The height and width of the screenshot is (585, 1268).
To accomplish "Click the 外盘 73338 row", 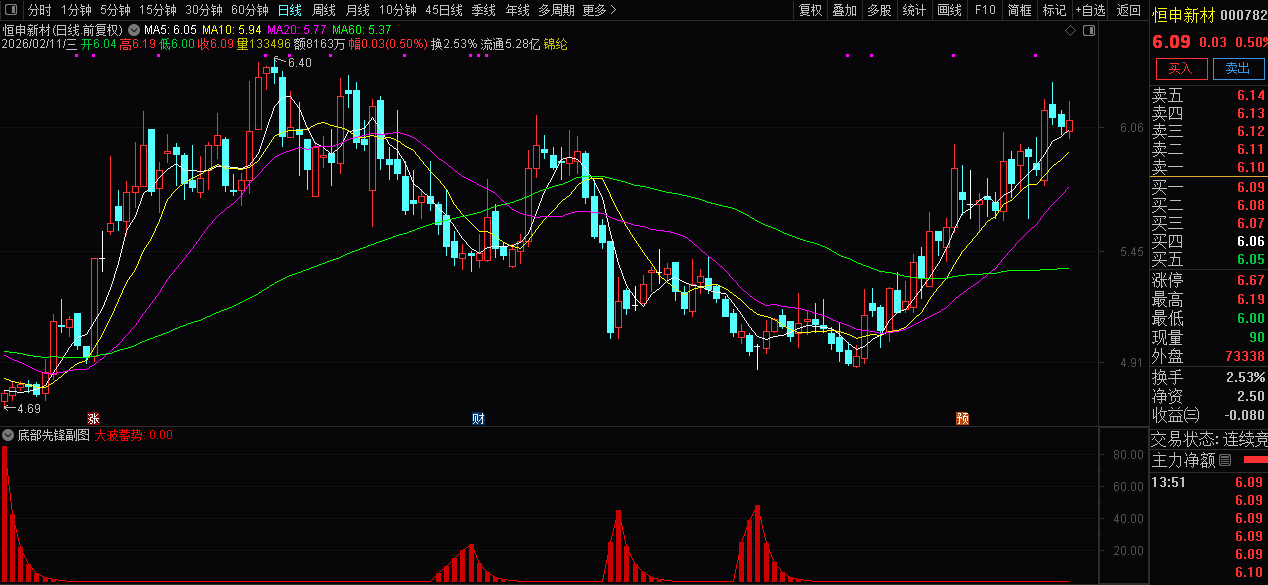I will (x=1208, y=356).
